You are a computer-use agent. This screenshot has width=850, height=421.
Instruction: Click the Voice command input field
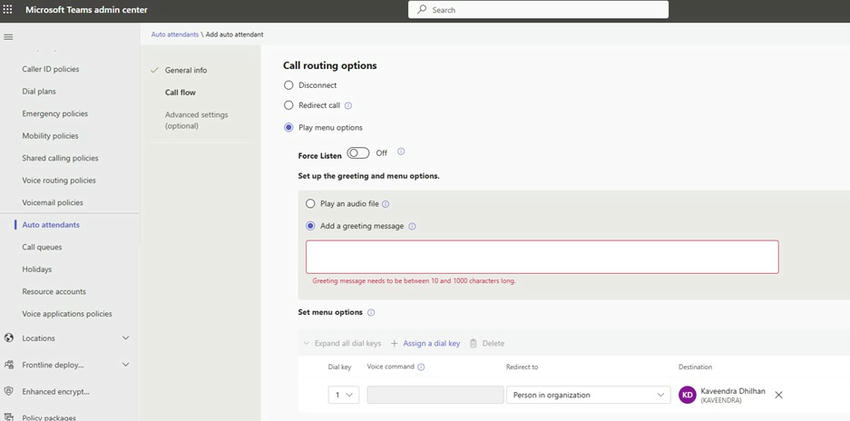coord(435,395)
